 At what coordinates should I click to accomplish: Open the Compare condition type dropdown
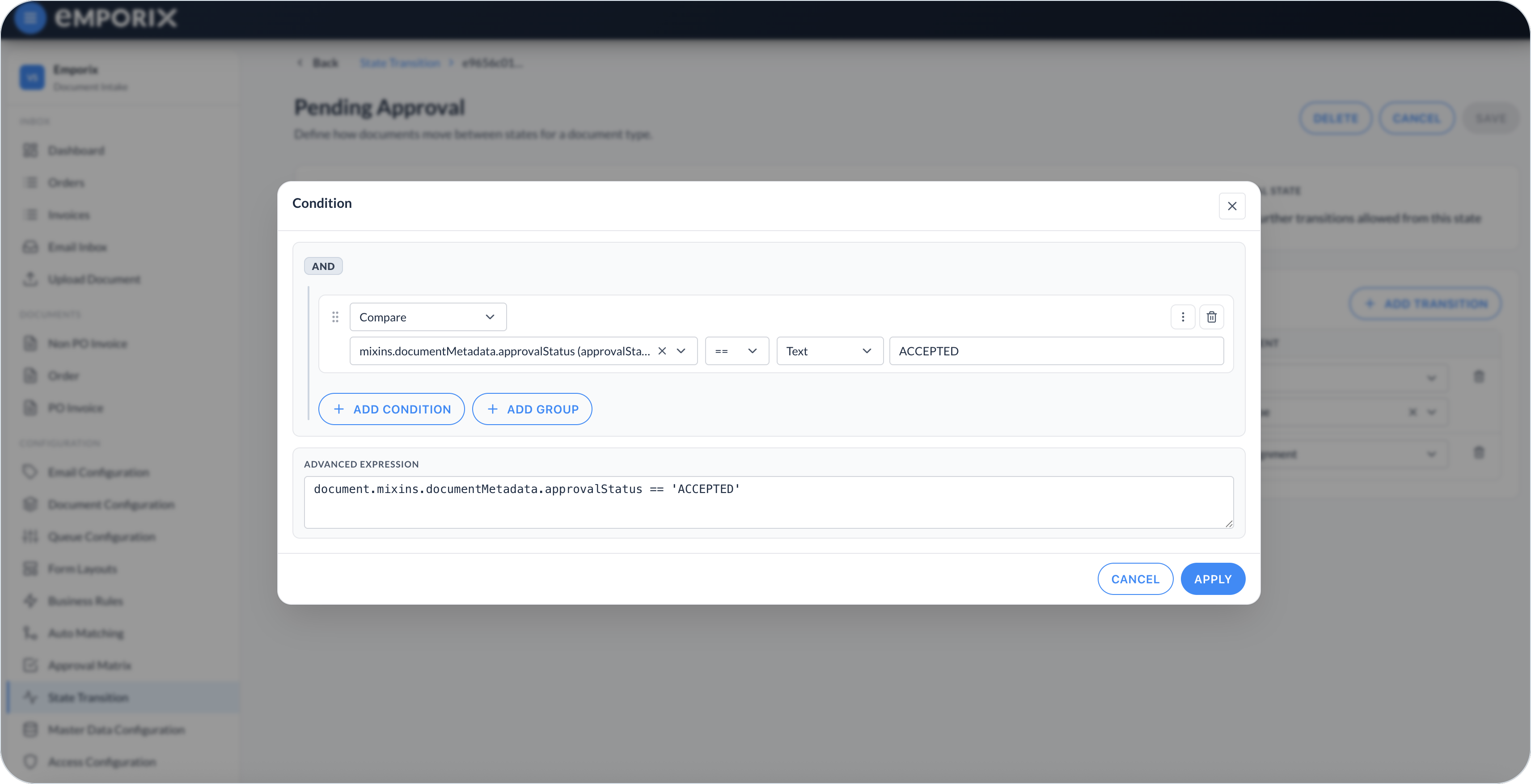(x=428, y=317)
